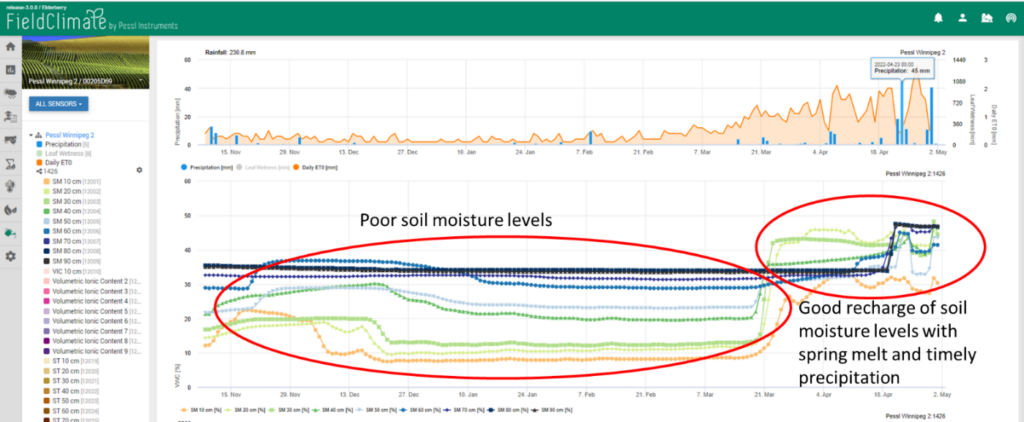Open the ALL SENSORS dropdown

coord(60,103)
